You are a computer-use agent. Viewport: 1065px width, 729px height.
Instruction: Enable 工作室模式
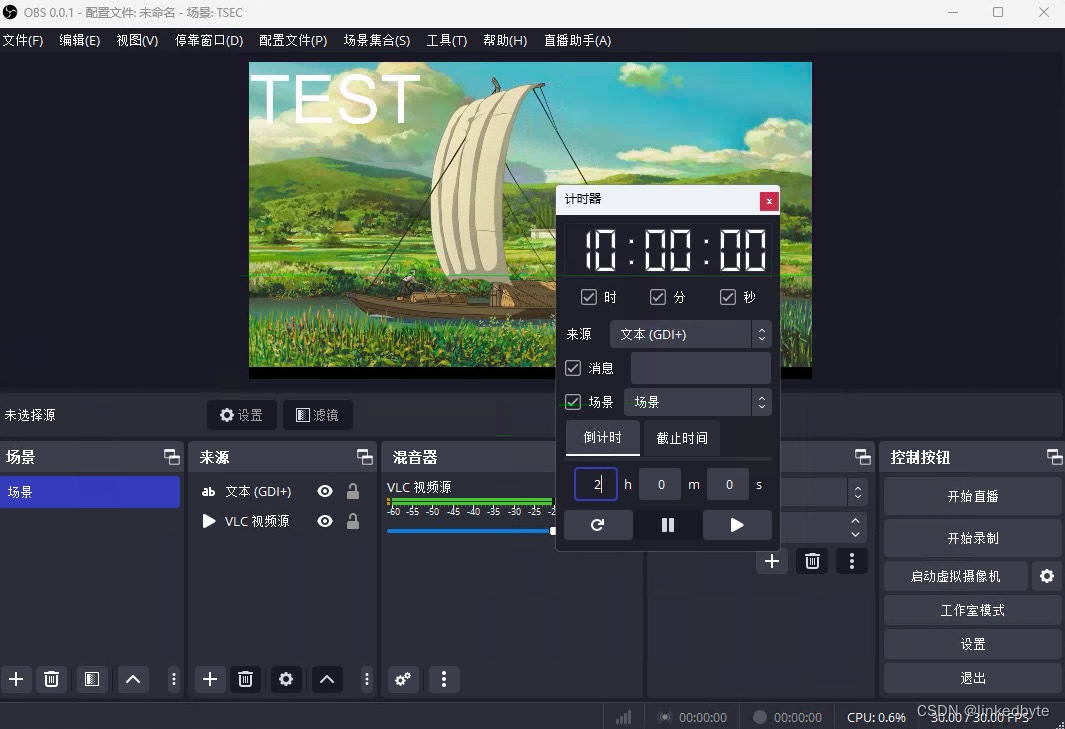tap(973, 610)
